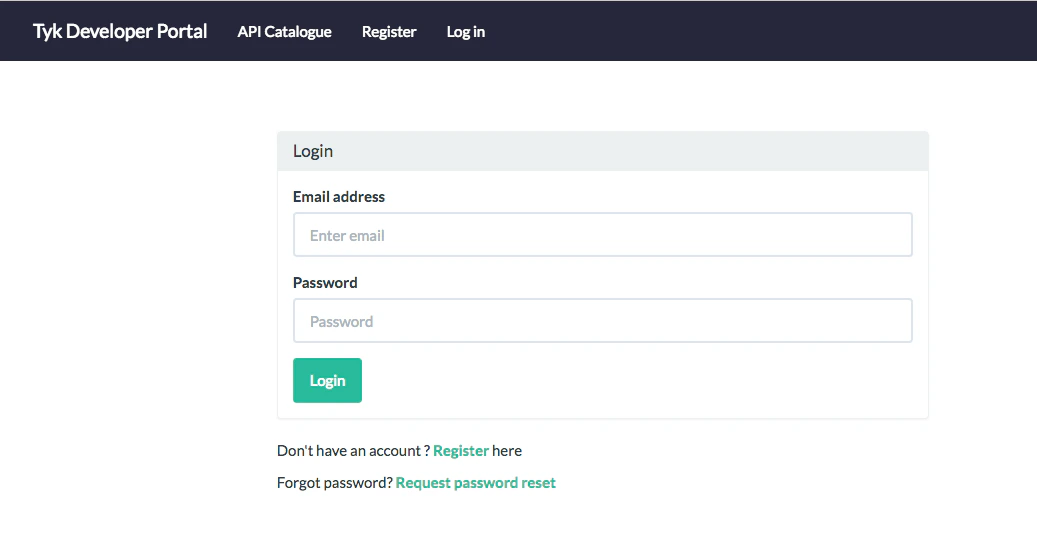Click the Password field label
Viewport: 1037px width, 538px height.
pos(325,283)
